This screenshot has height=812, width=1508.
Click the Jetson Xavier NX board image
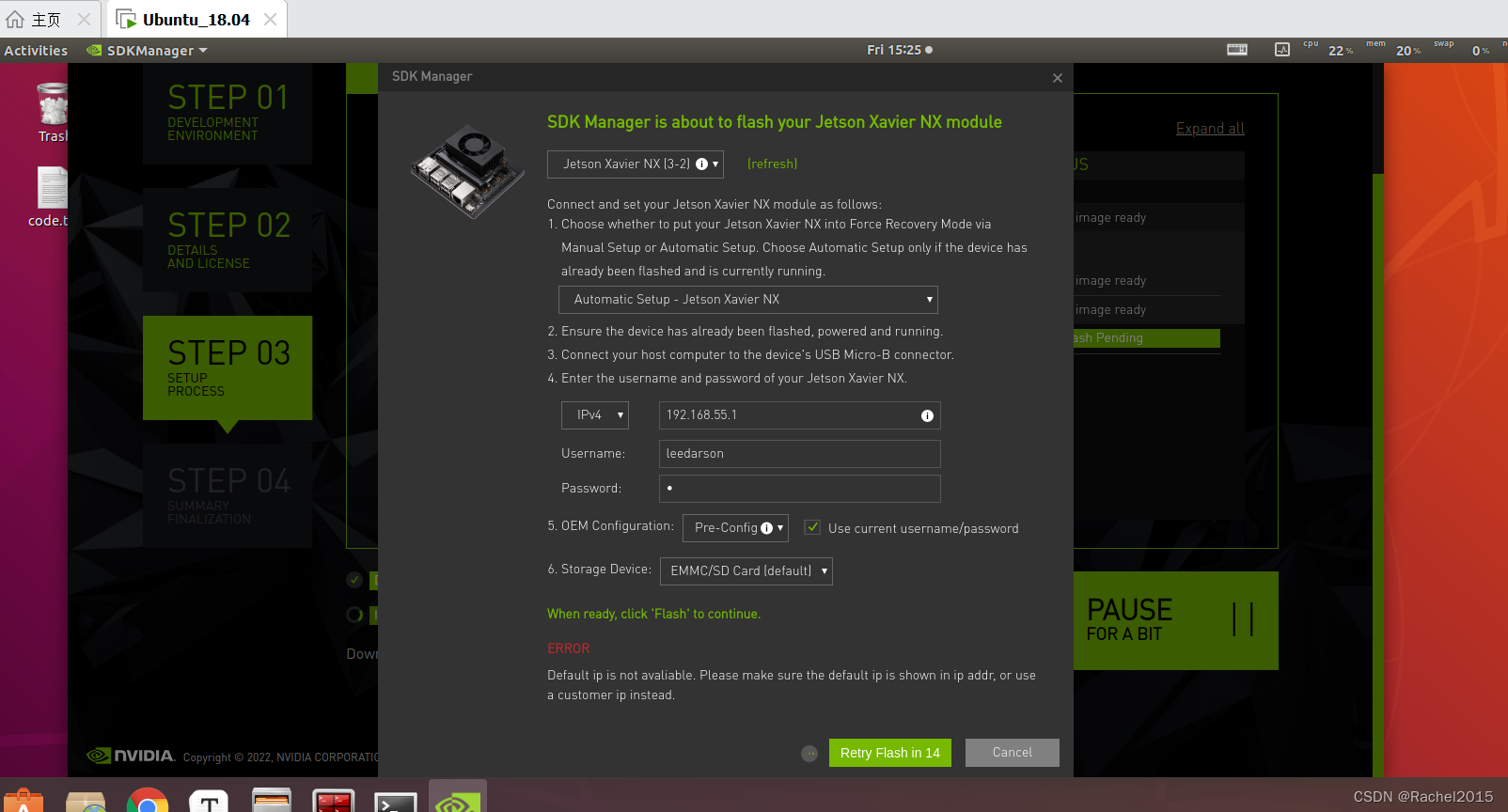(467, 171)
